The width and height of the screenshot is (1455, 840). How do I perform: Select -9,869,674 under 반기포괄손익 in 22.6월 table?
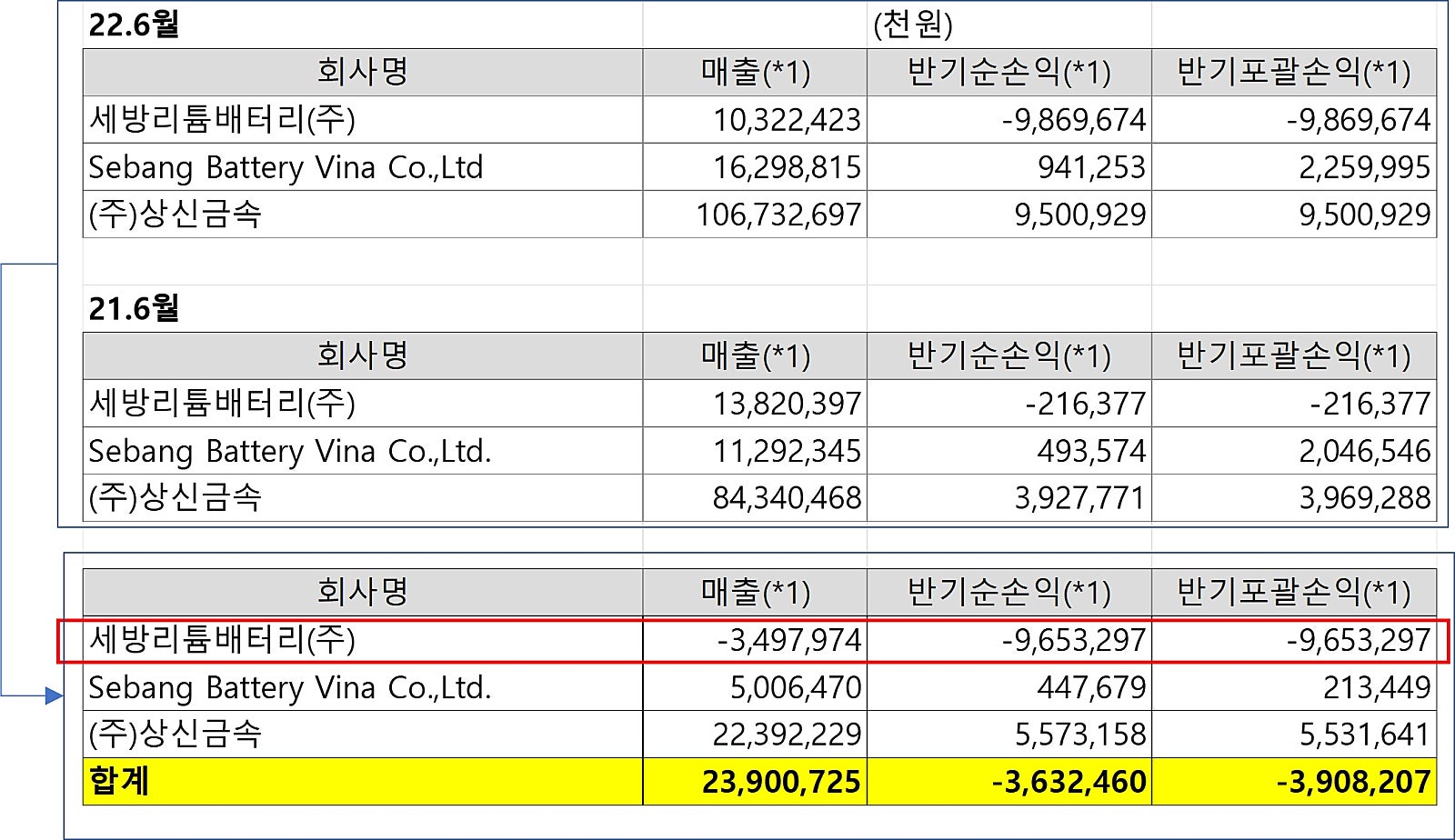[x=1294, y=120]
